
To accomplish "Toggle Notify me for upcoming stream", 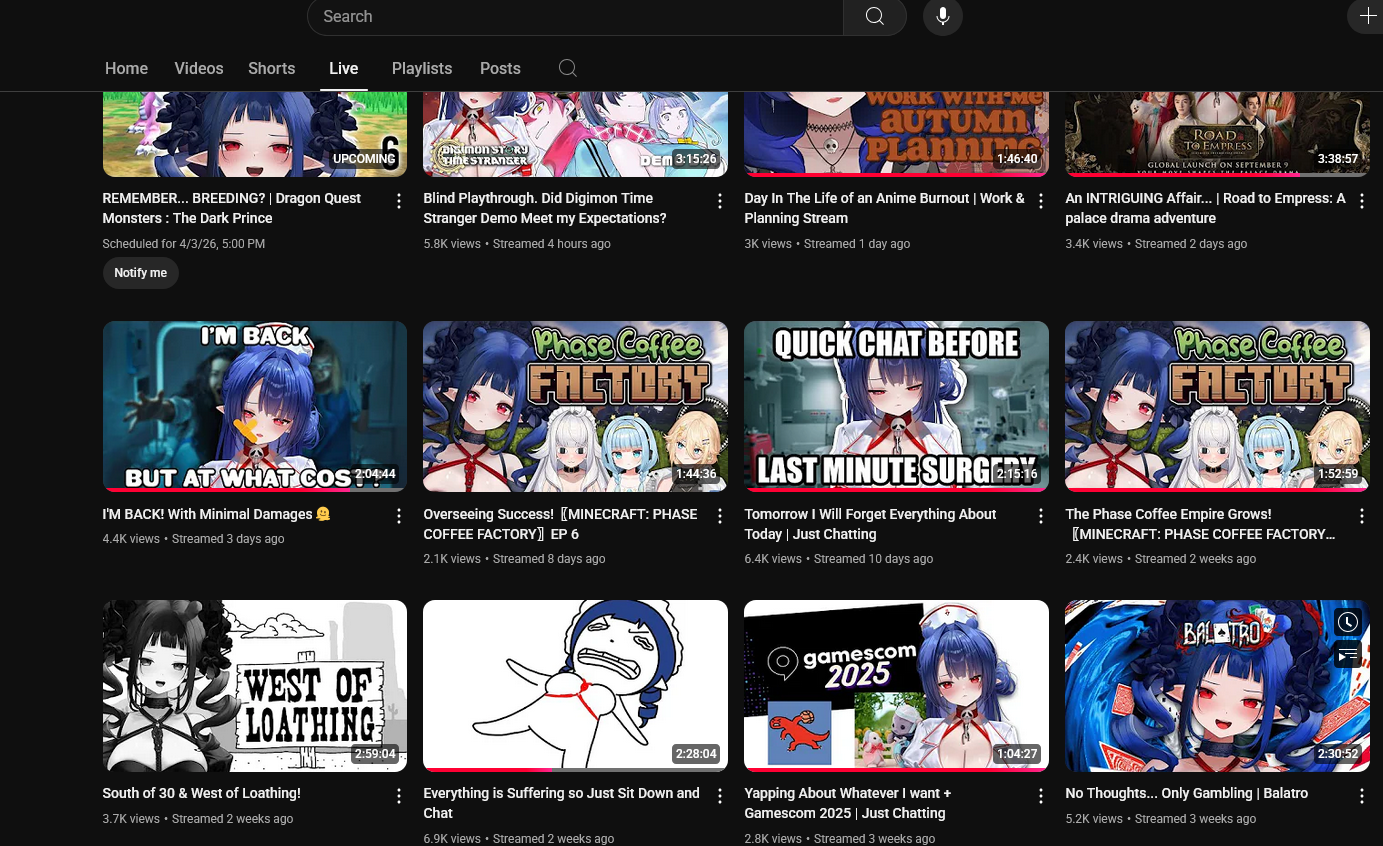I will 140,273.
